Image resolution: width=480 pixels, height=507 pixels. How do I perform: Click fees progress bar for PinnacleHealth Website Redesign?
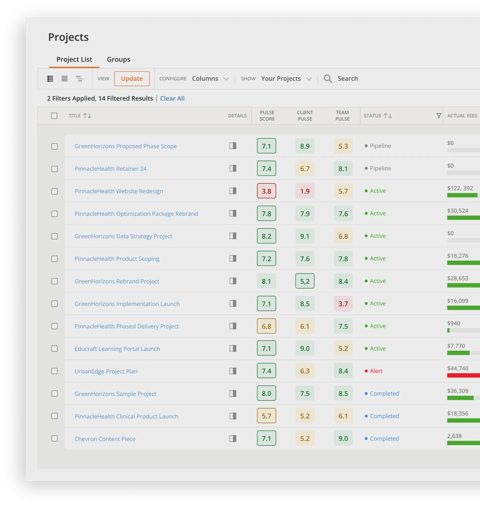click(463, 195)
